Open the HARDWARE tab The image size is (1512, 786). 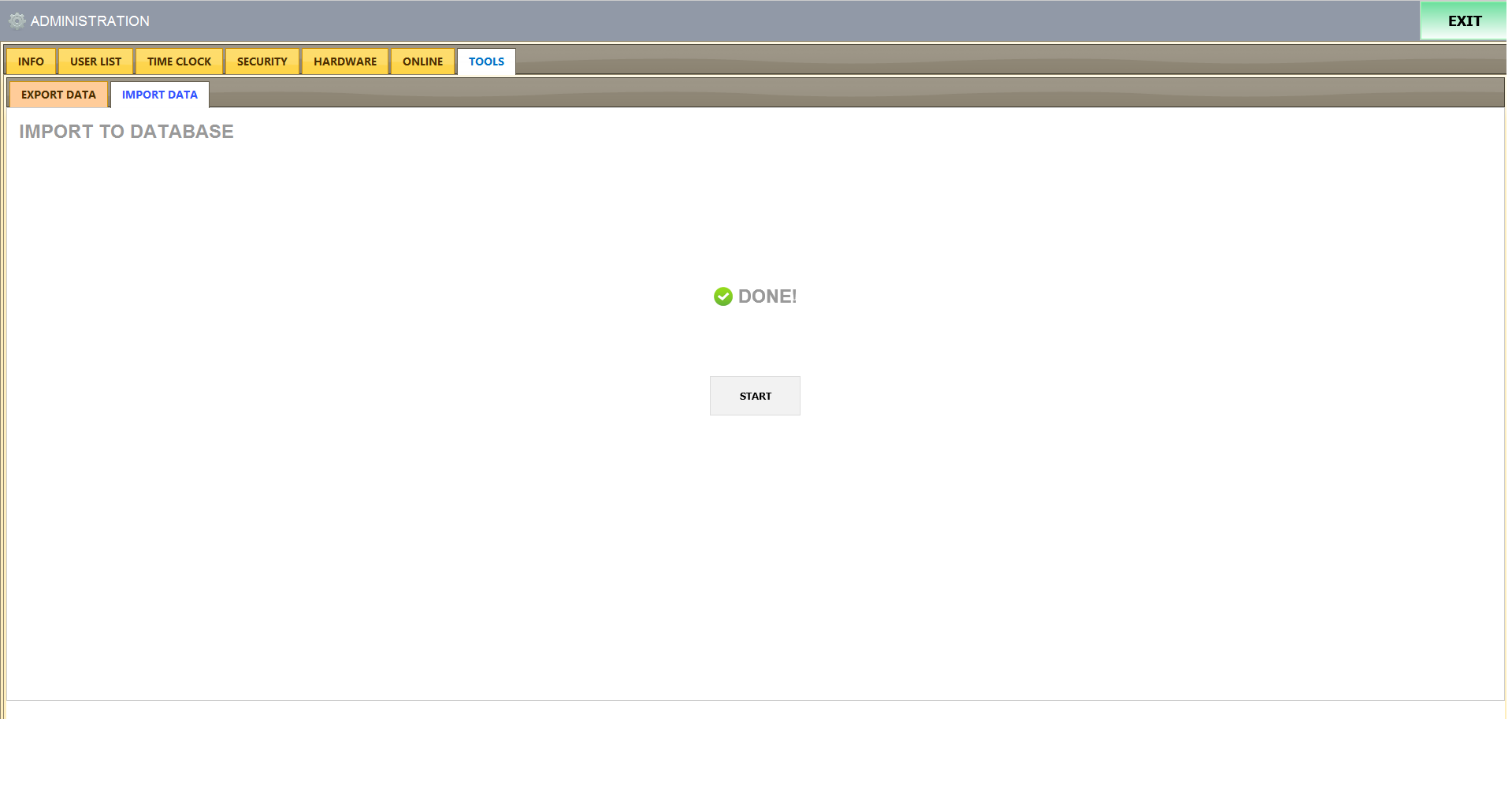pyautogui.click(x=344, y=61)
